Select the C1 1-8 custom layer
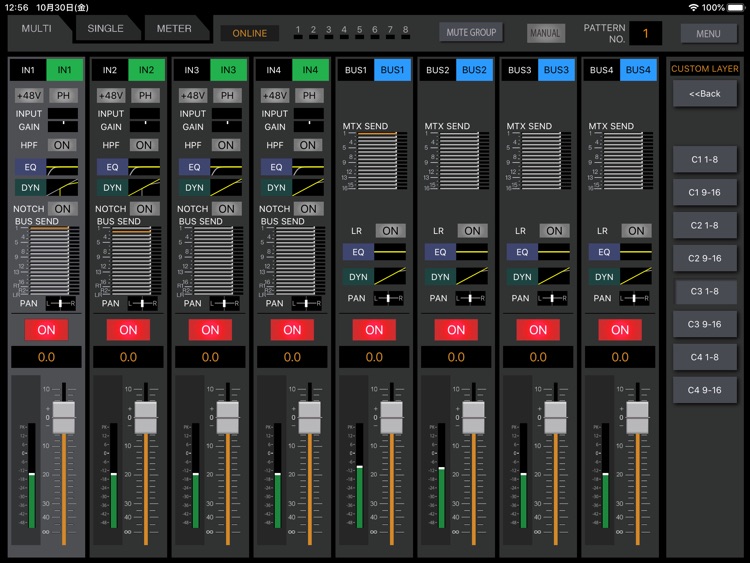The height and width of the screenshot is (563, 750). tap(705, 159)
